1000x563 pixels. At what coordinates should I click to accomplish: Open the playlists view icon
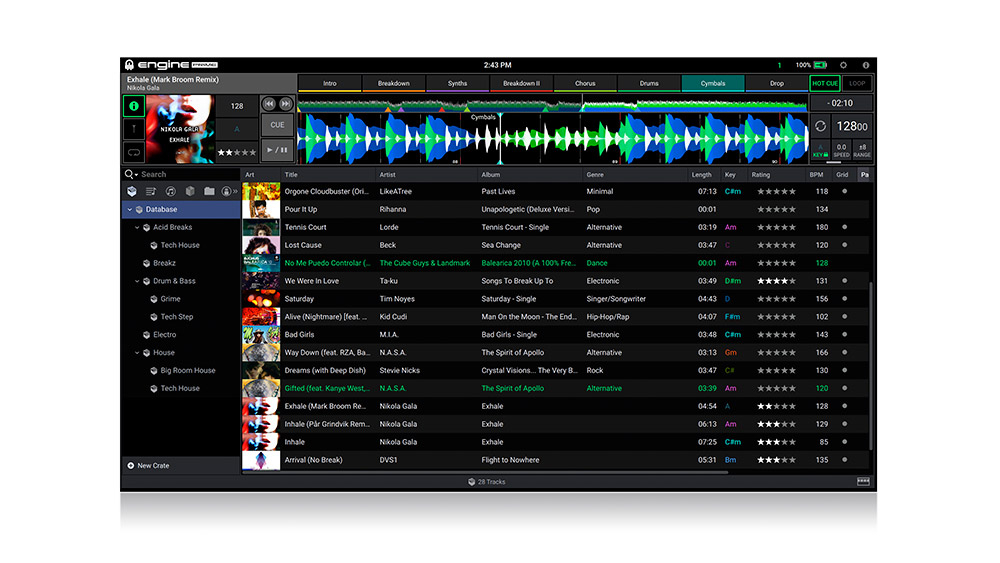point(151,191)
